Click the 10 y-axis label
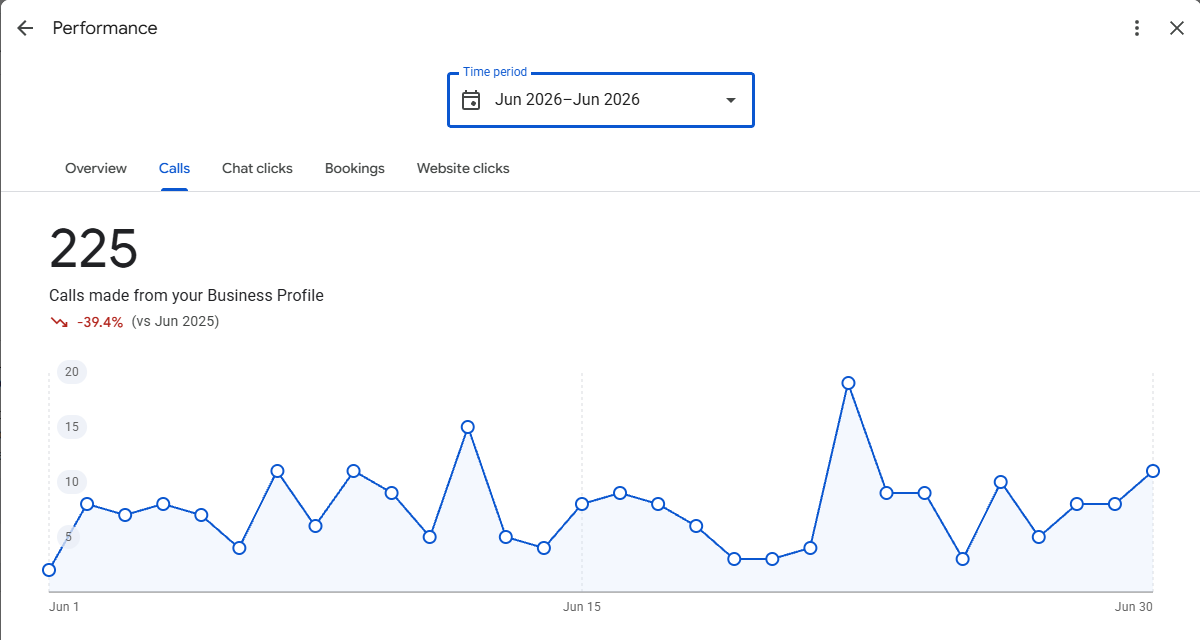This screenshot has height=640, width=1200. tap(72, 482)
